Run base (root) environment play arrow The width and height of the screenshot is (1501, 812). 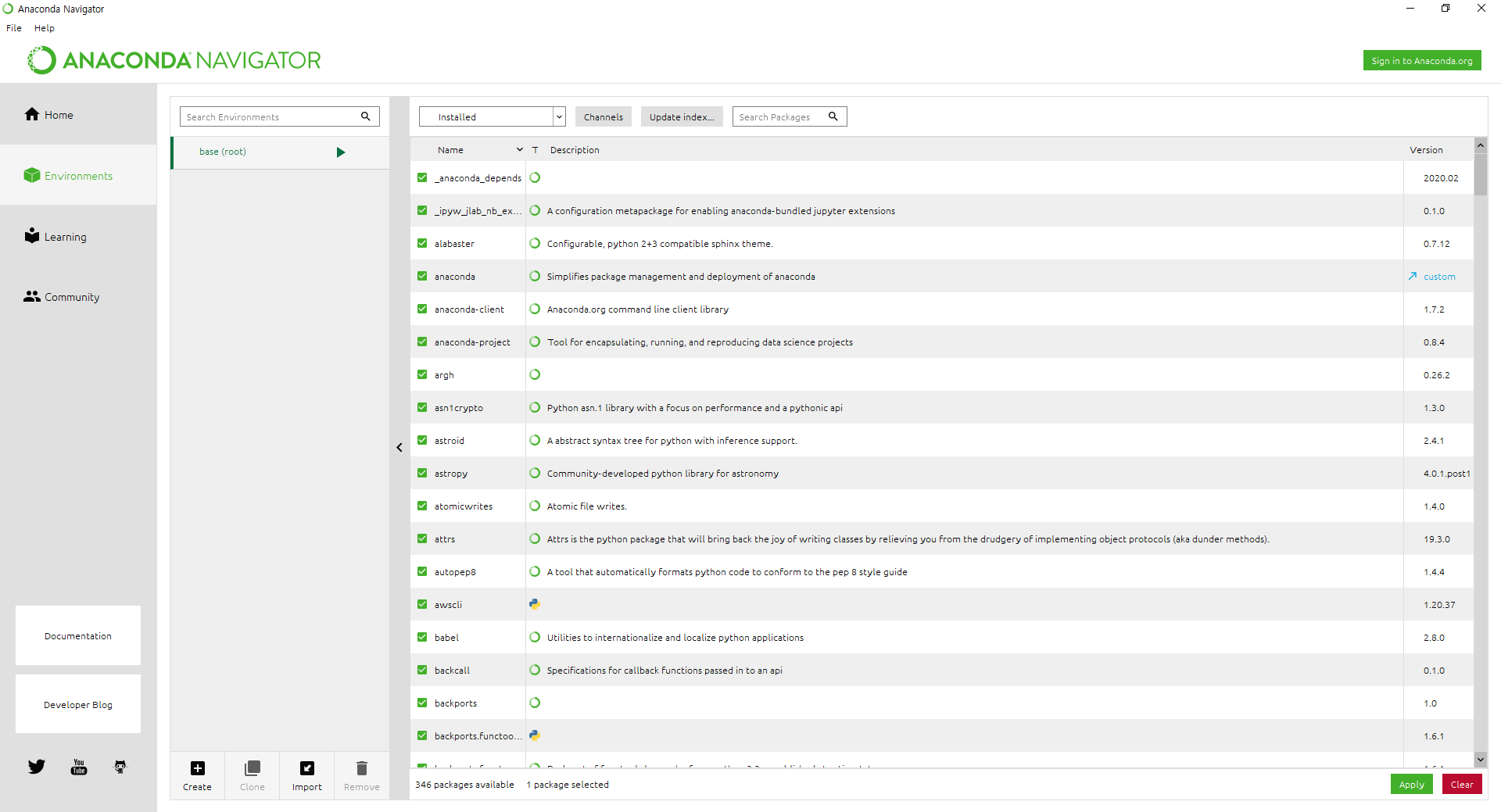click(x=341, y=152)
